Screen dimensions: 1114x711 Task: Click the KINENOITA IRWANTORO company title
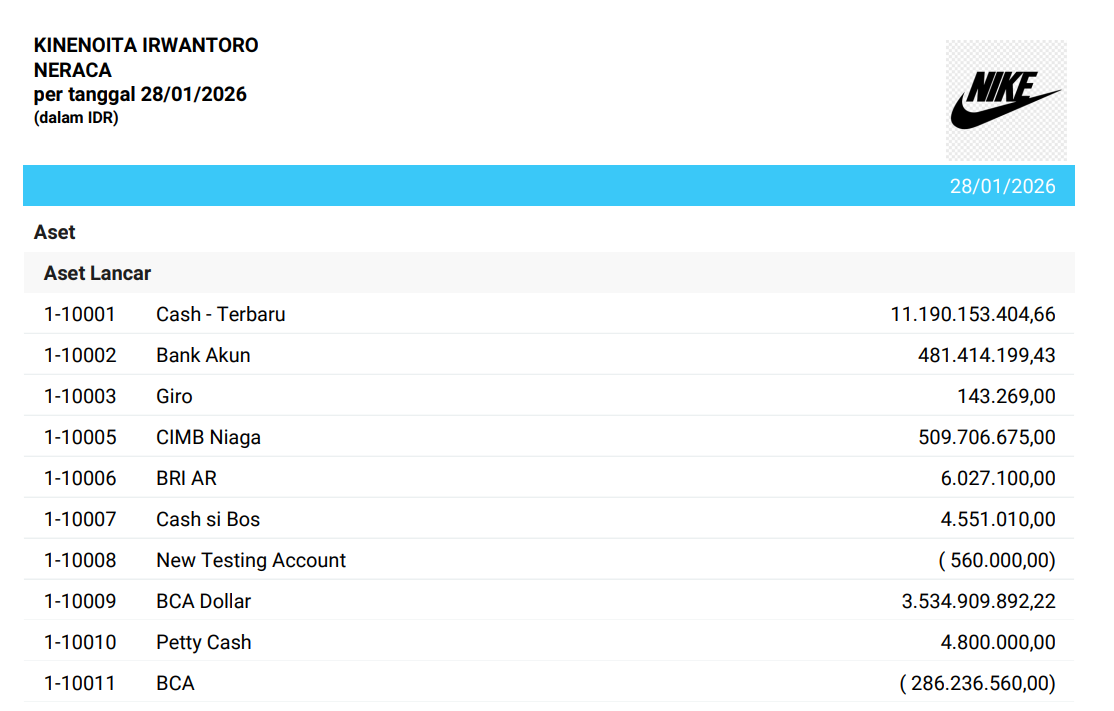(146, 45)
